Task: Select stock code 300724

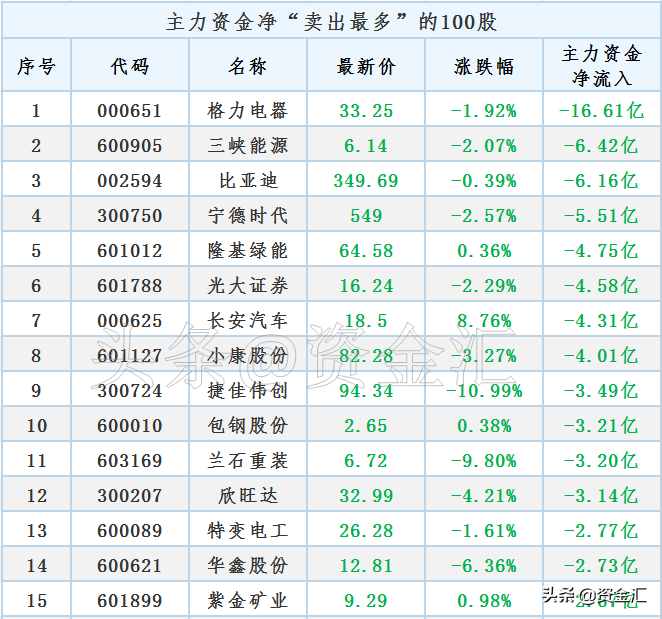Action: pyautogui.click(x=130, y=391)
